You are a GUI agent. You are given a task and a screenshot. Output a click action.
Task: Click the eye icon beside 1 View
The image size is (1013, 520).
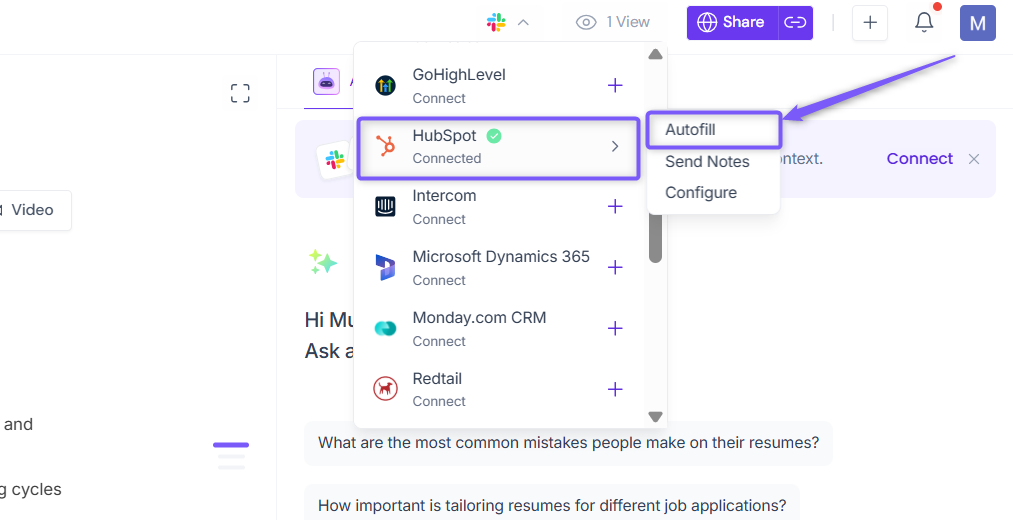pyautogui.click(x=586, y=23)
